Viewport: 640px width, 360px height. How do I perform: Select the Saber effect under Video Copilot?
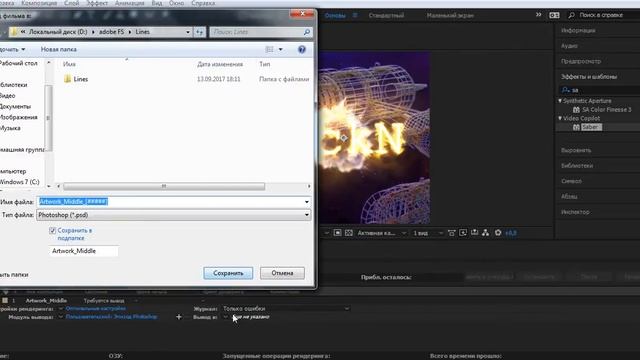[x=591, y=127]
